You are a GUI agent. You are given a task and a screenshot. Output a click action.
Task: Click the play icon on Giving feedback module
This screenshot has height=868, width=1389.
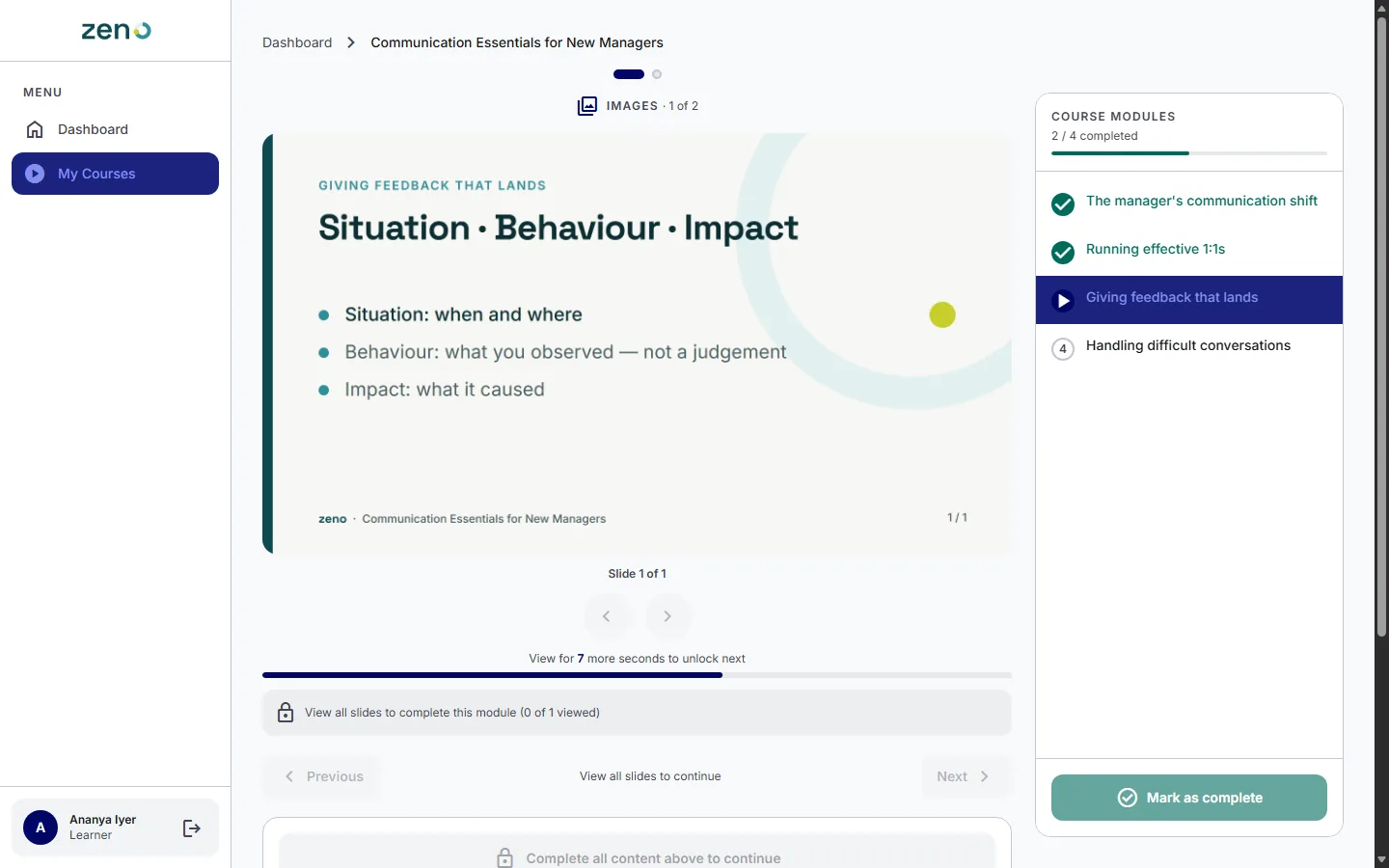[1063, 301]
